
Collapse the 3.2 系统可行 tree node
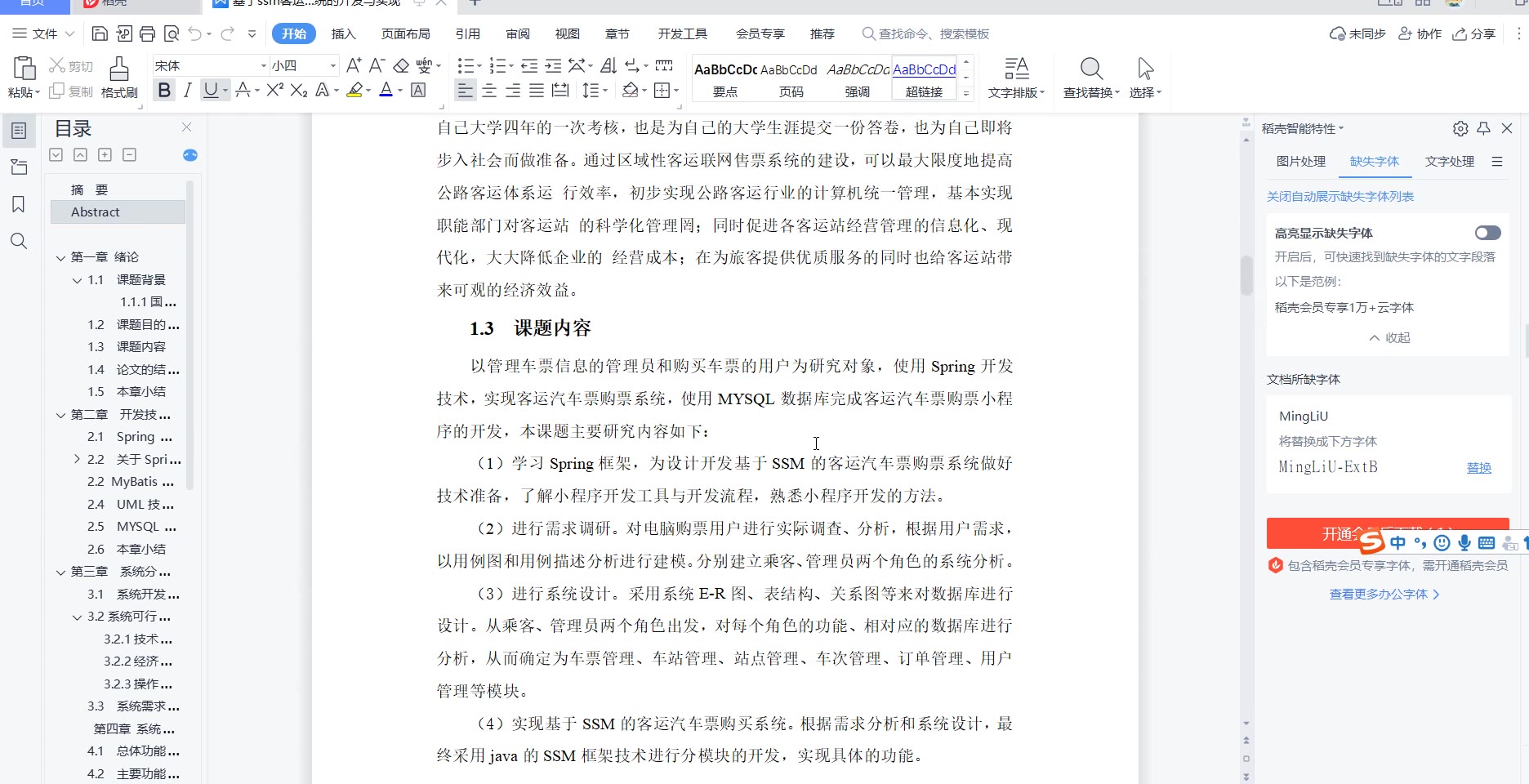pos(77,617)
